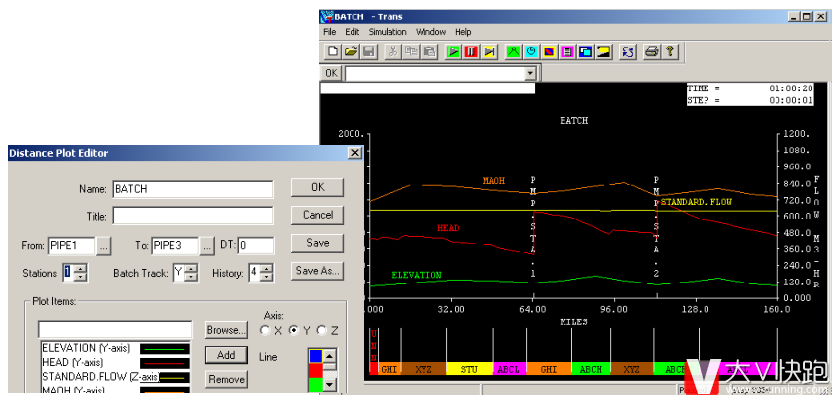Click the Remove plot item button

[227, 380]
